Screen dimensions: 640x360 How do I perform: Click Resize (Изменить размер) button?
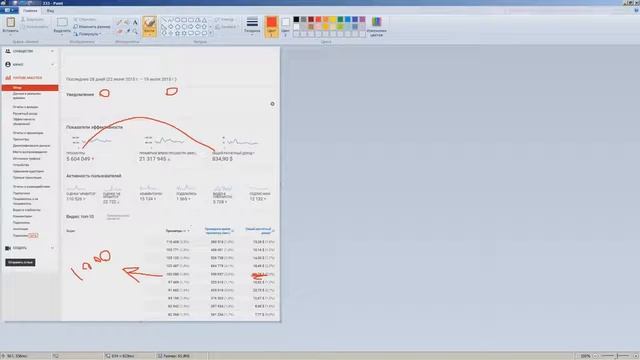click(x=92, y=27)
